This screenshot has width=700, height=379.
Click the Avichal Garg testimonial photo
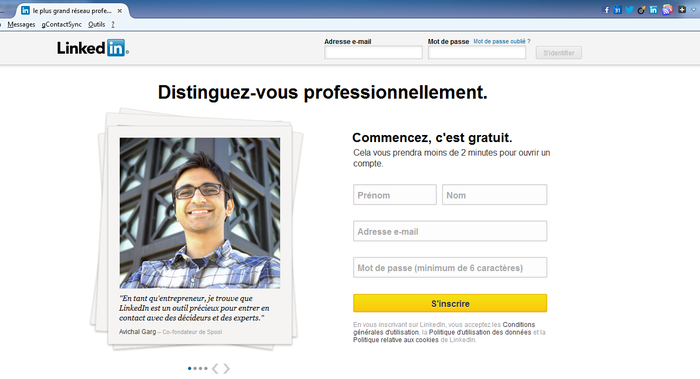tap(200, 212)
